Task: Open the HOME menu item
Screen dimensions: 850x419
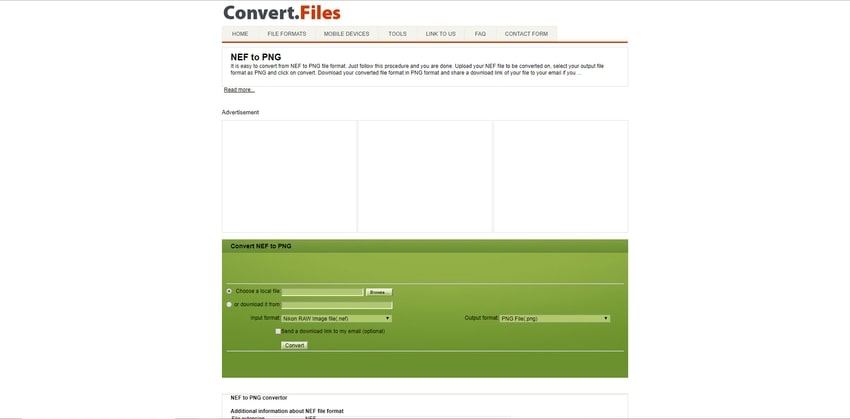Action: (x=240, y=34)
